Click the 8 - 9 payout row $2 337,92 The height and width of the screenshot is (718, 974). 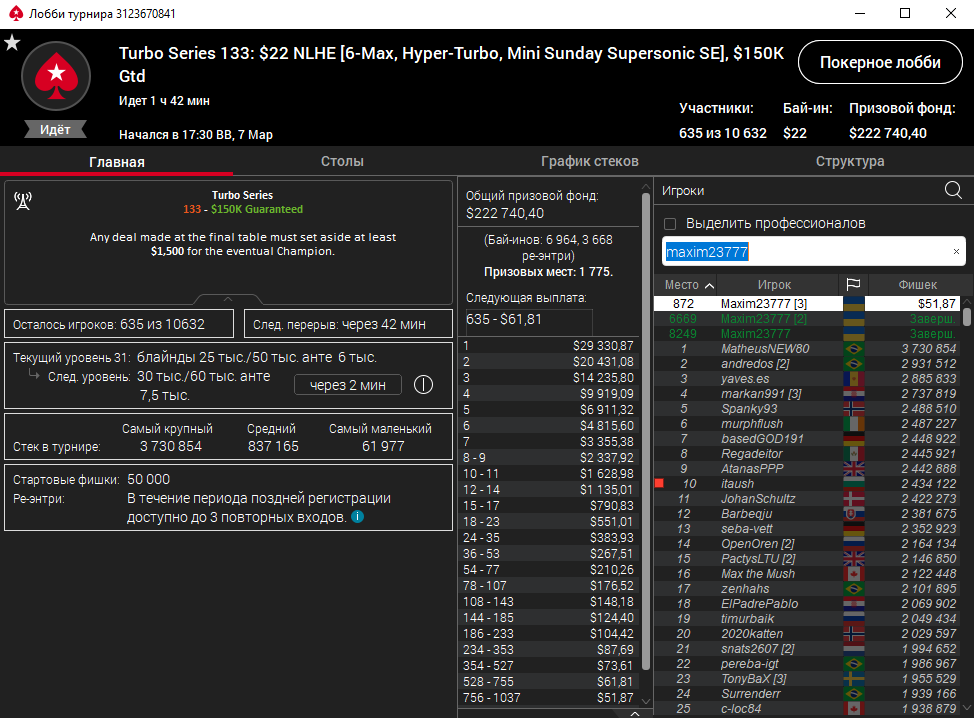point(548,458)
